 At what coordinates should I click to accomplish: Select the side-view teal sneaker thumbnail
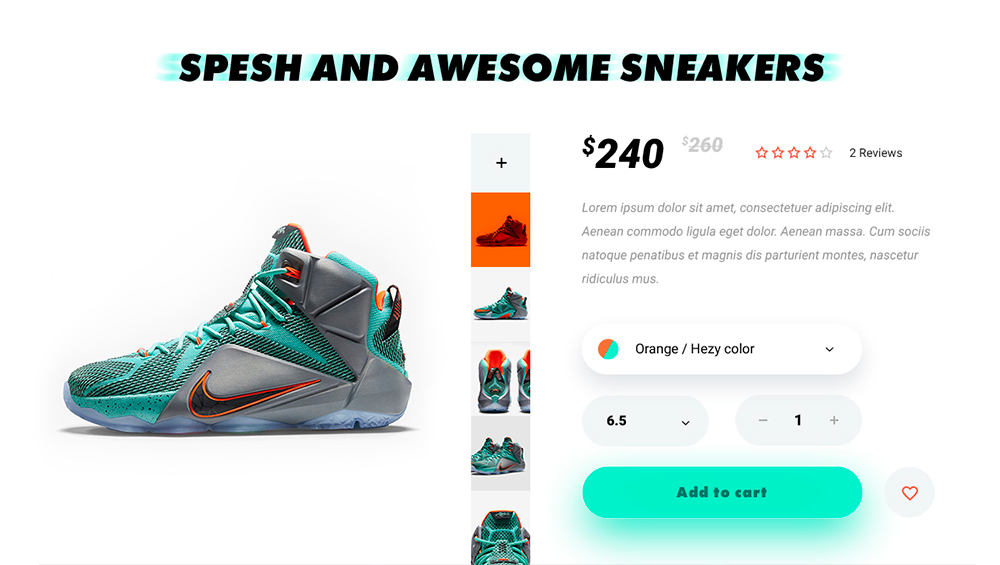coord(501,304)
